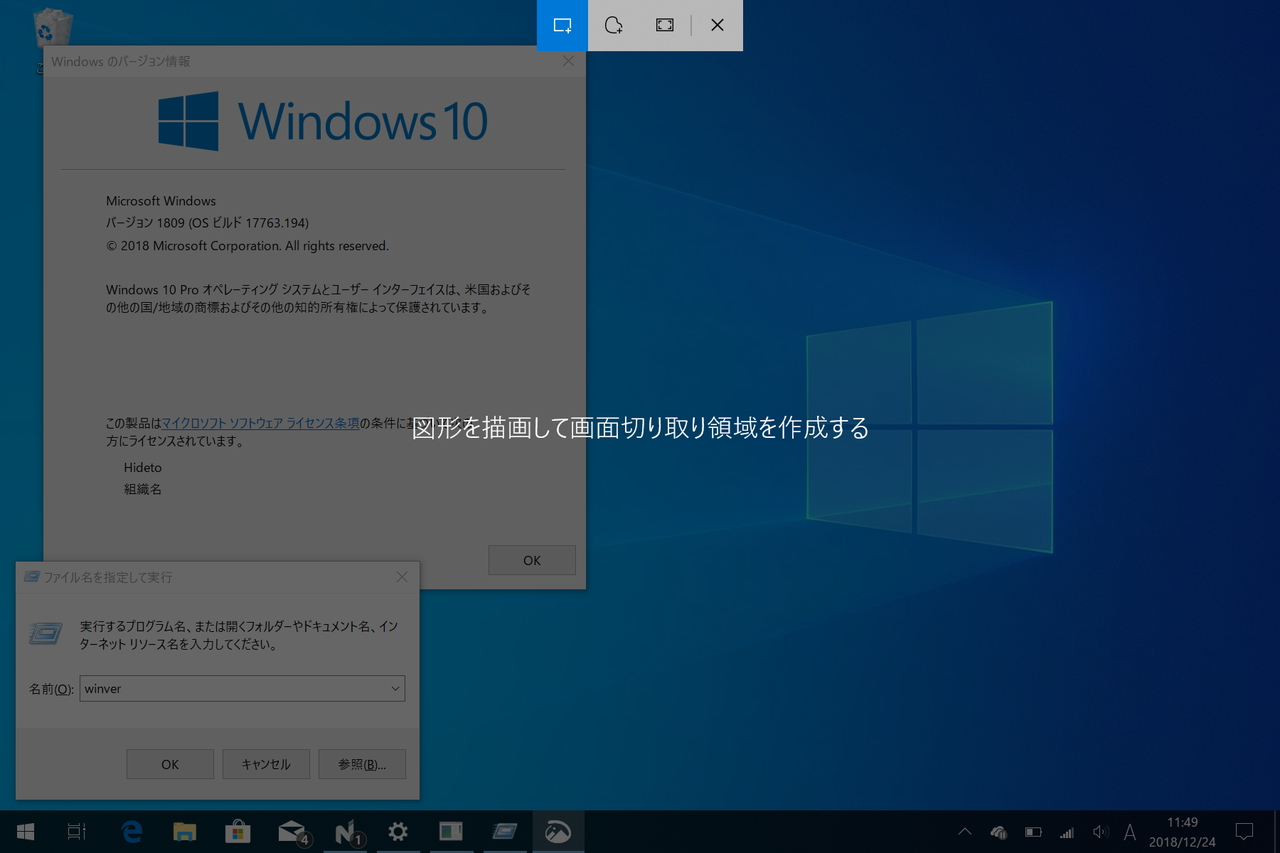Click the volume speaker tray icon
Screen dimensions: 1280x853
[1100, 832]
